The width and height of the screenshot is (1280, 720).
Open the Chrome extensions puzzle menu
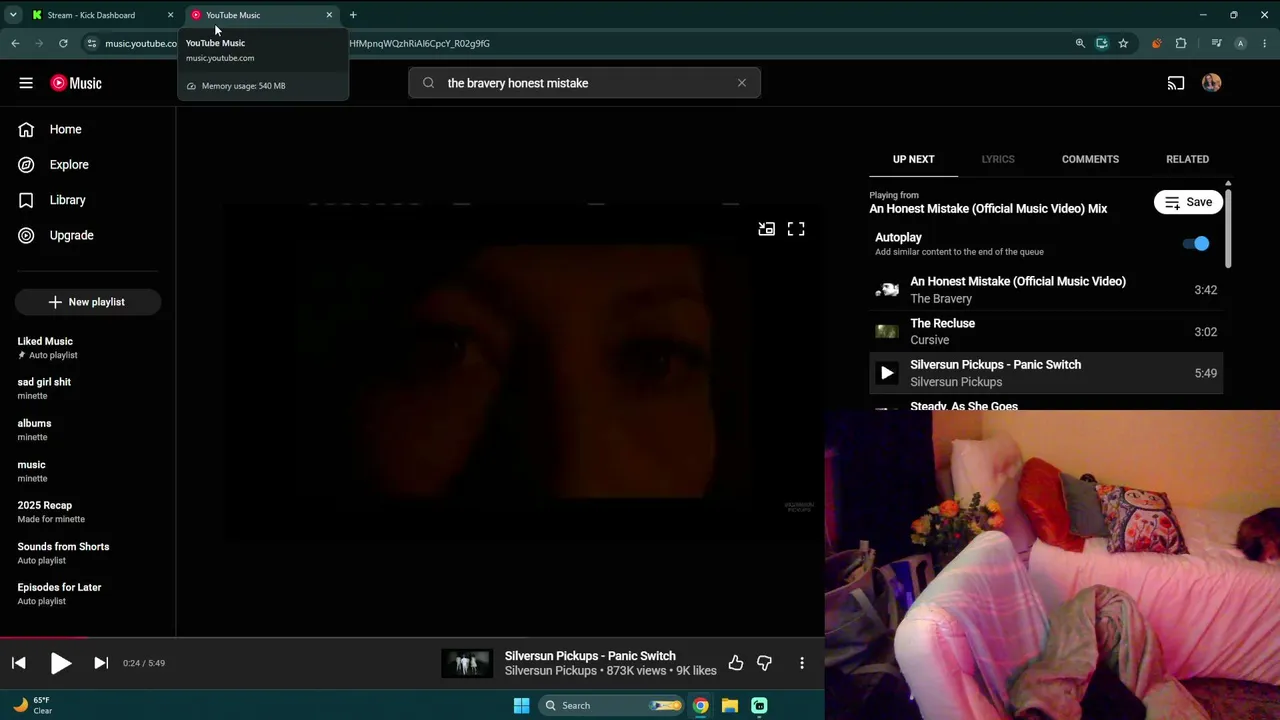(1181, 43)
